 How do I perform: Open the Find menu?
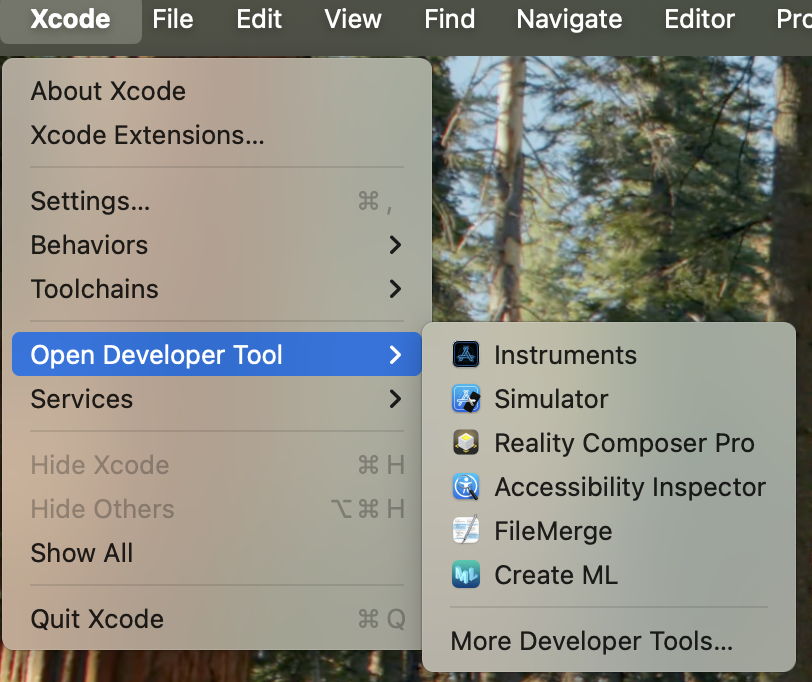pos(450,19)
